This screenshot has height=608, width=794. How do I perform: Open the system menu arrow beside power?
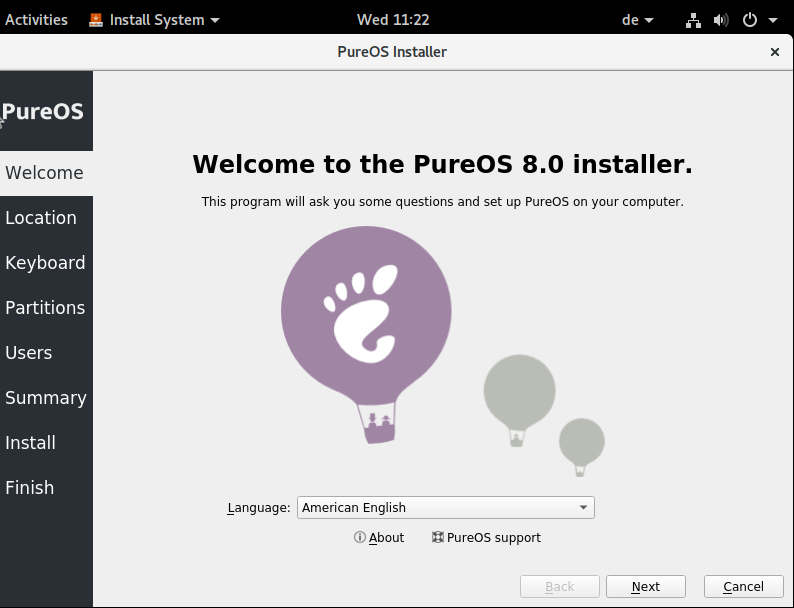772,20
